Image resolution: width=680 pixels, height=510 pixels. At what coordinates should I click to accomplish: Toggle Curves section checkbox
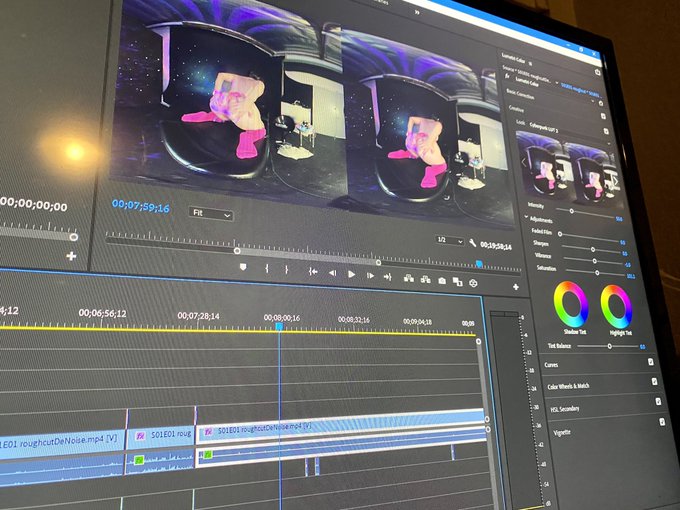651,362
